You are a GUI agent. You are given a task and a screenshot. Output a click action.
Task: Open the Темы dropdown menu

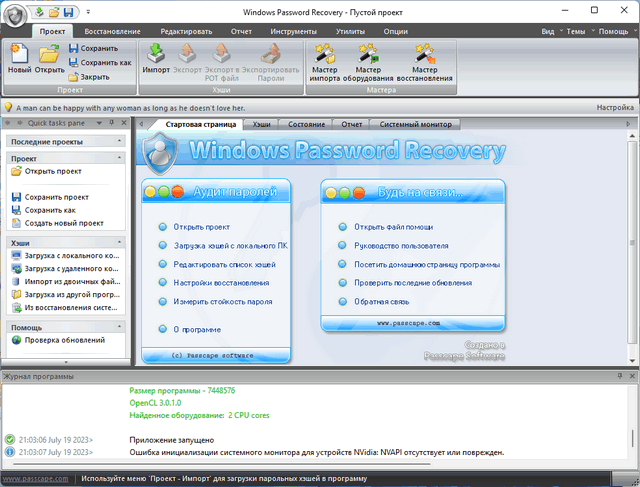(x=576, y=31)
